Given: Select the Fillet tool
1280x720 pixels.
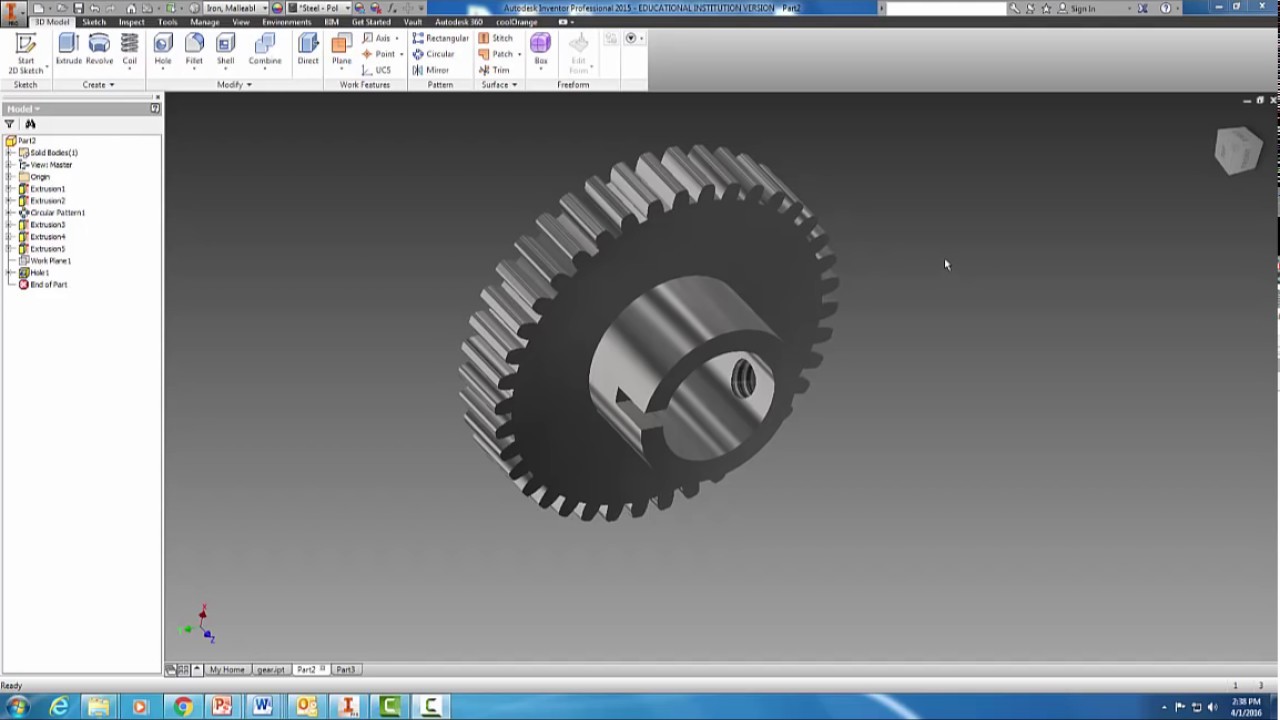Looking at the screenshot, I should tap(194, 49).
